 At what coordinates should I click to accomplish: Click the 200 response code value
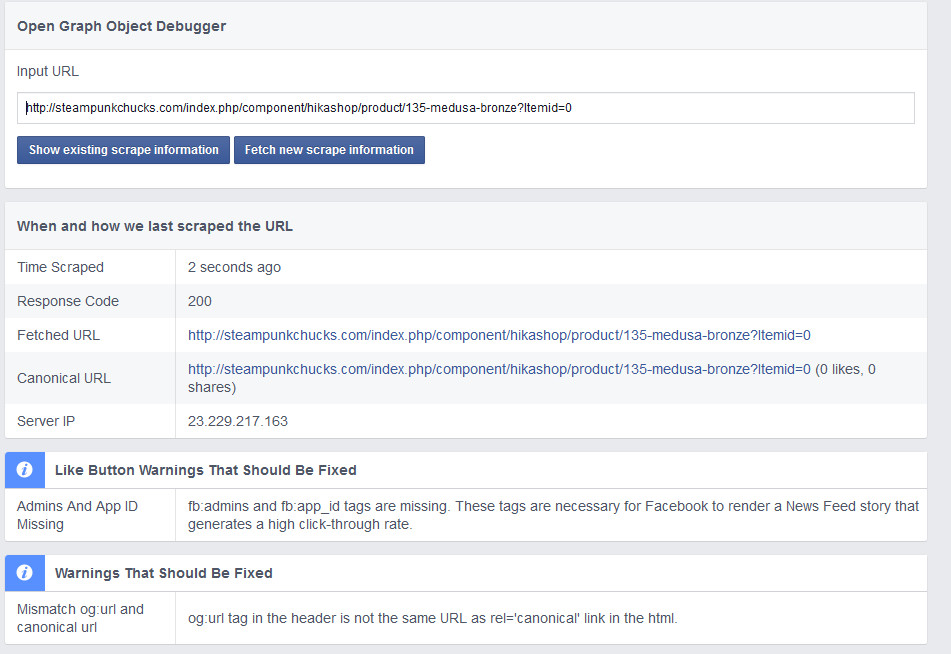click(x=200, y=301)
